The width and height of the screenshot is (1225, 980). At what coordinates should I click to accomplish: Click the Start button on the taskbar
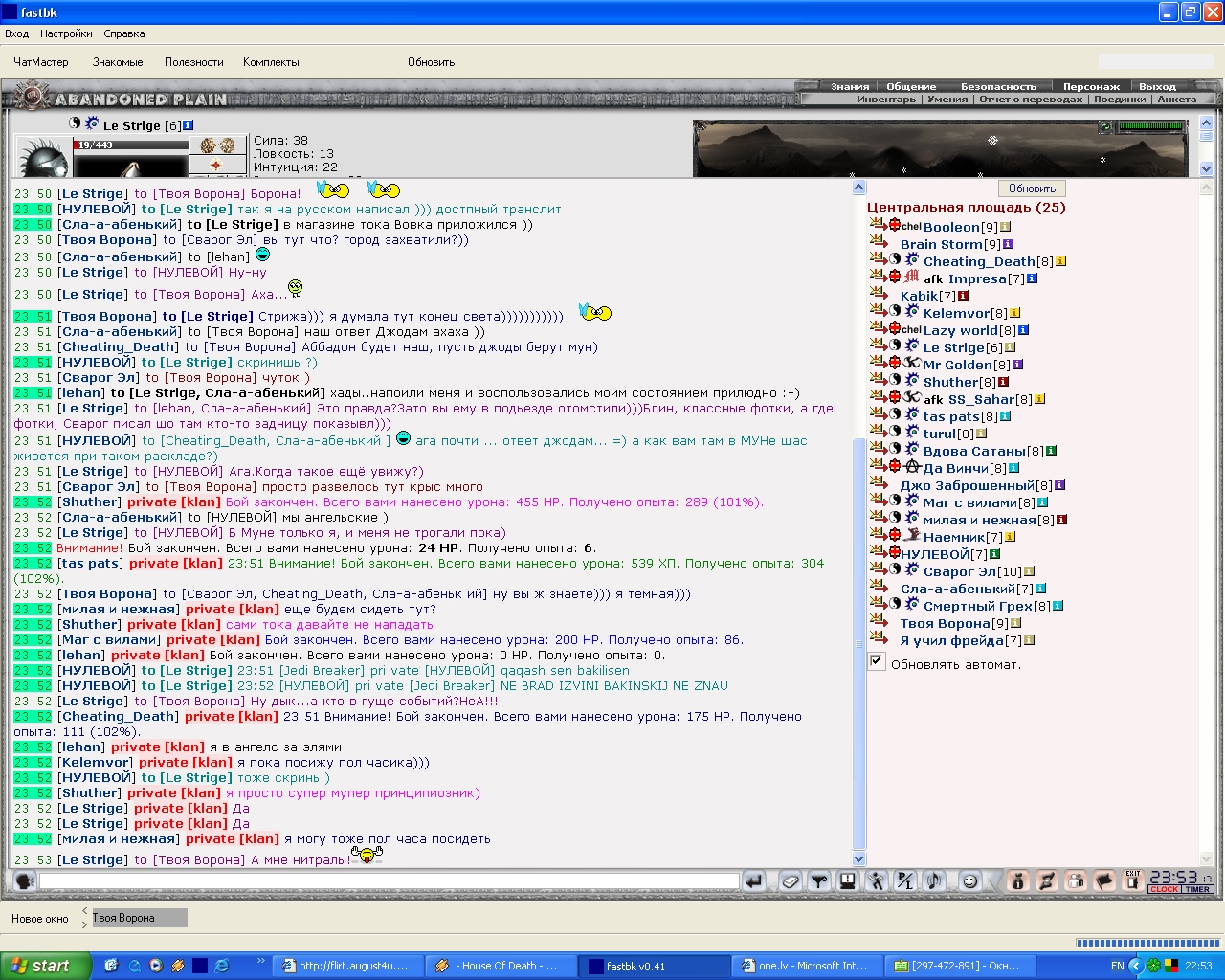coord(46,966)
